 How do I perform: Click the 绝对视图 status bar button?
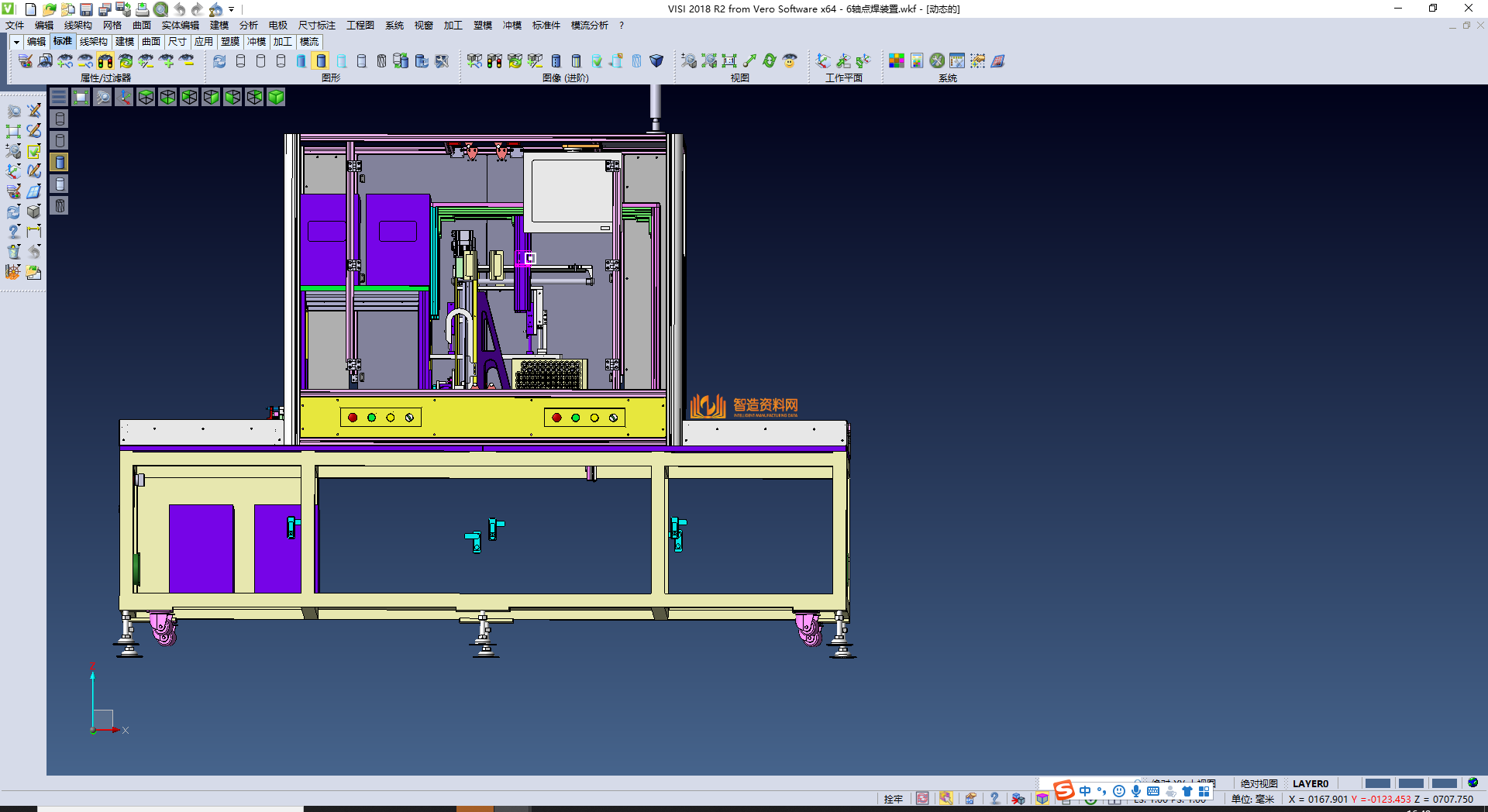click(x=1259, y=783)
